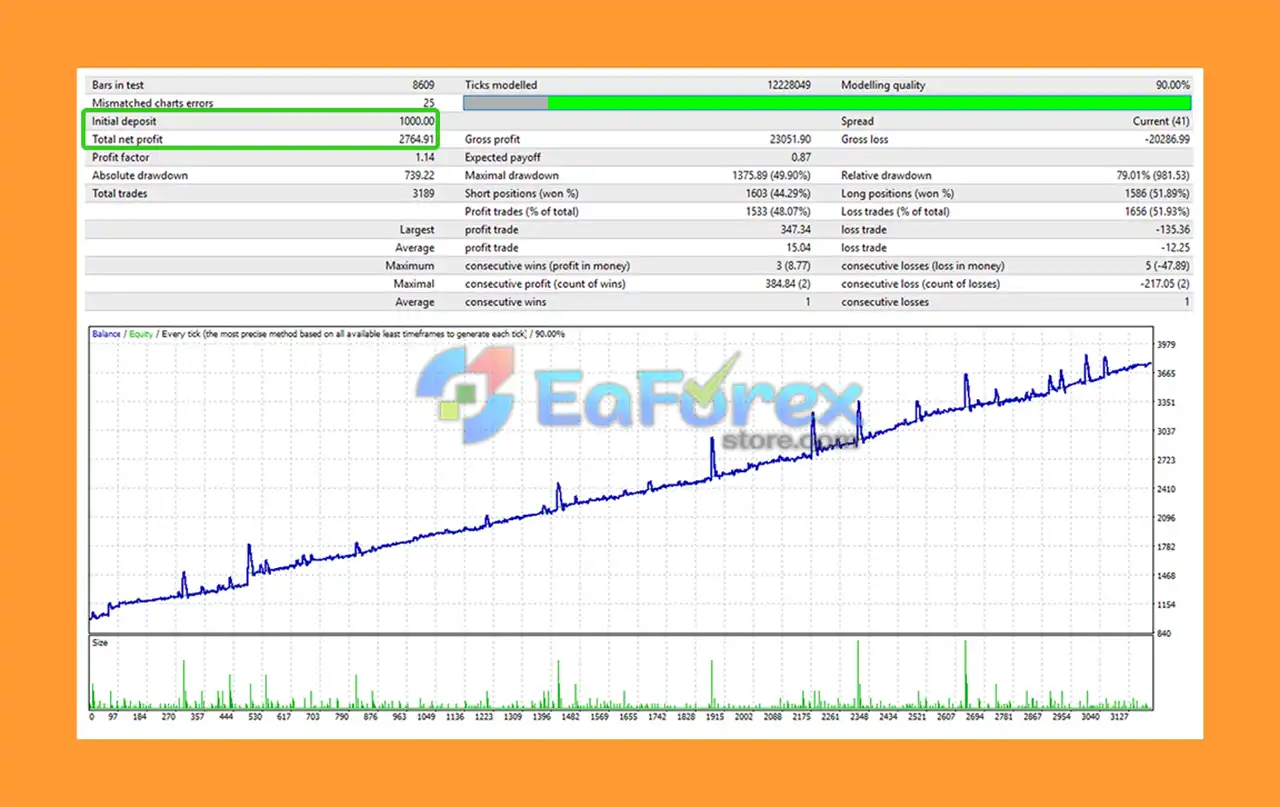Select the Gross profit value 23051.90

(x=791, y=139)
